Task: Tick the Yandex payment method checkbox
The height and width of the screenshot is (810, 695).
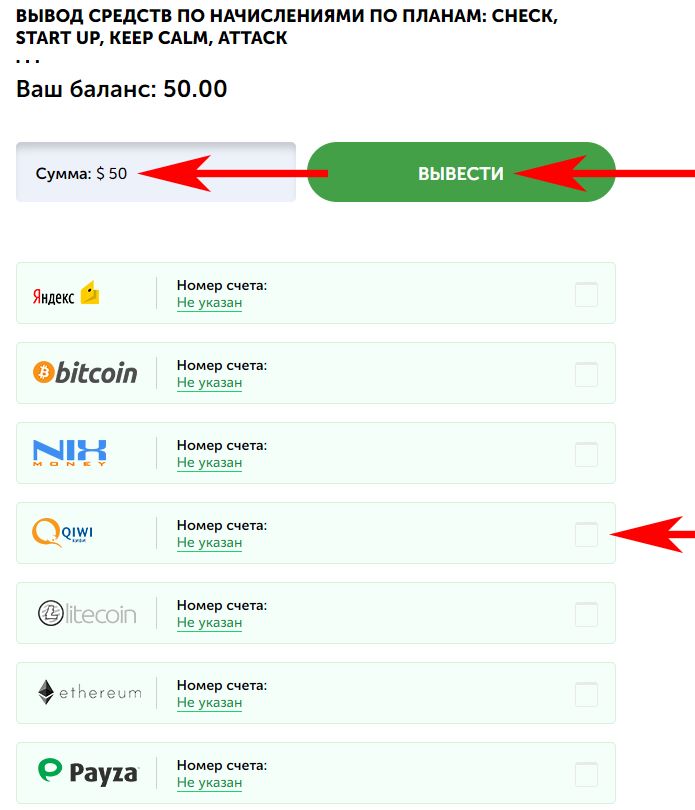Action: coord(586,294)
